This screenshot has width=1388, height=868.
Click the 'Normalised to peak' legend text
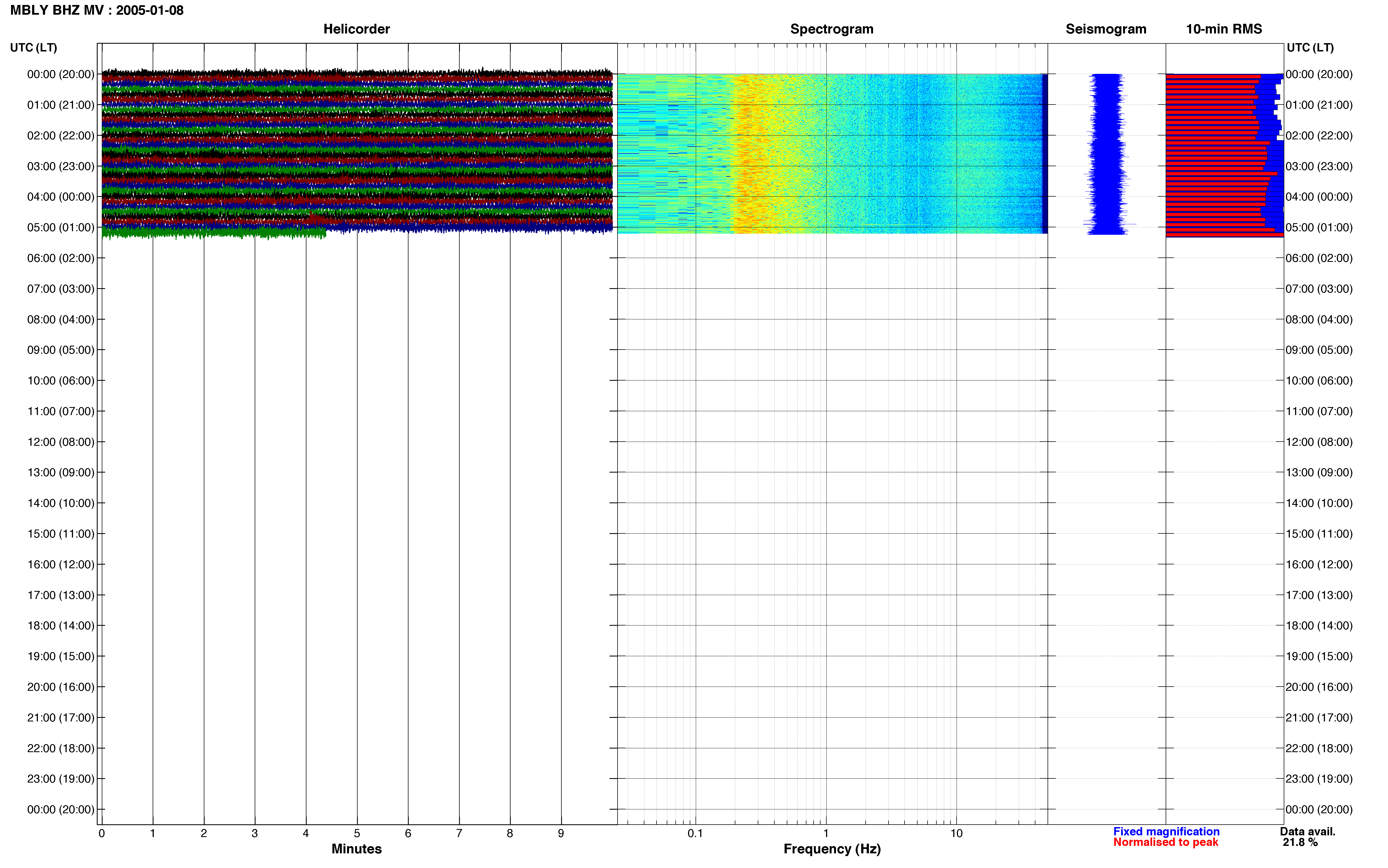[1165, 842]
